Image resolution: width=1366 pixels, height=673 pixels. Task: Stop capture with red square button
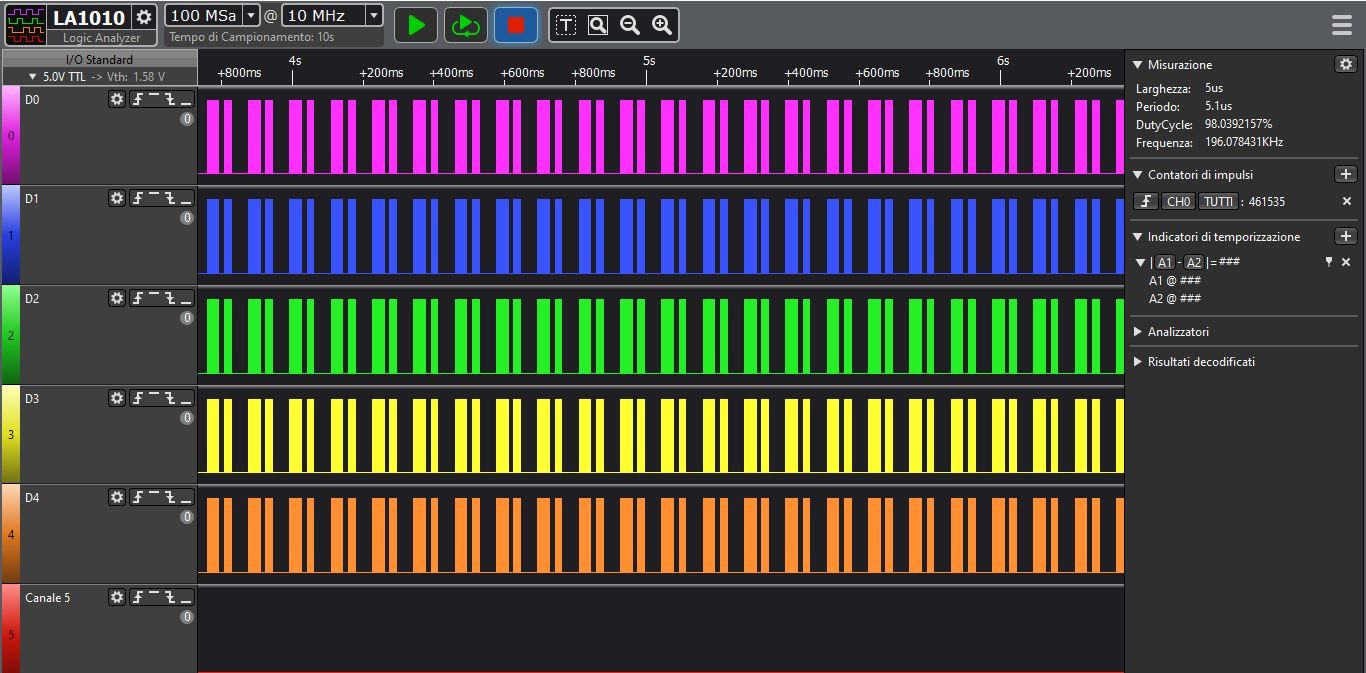point(516,25)
